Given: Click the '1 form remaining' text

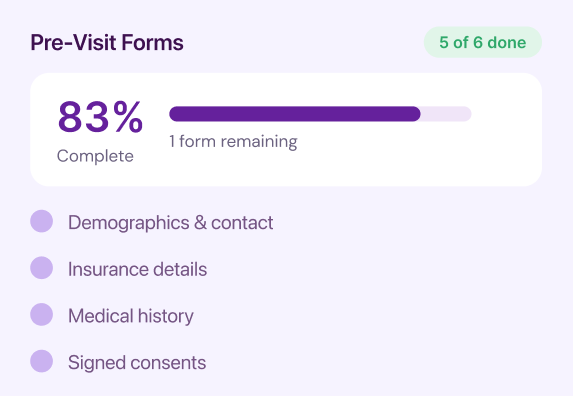Looking at the screenshot, I should [233, 141].
